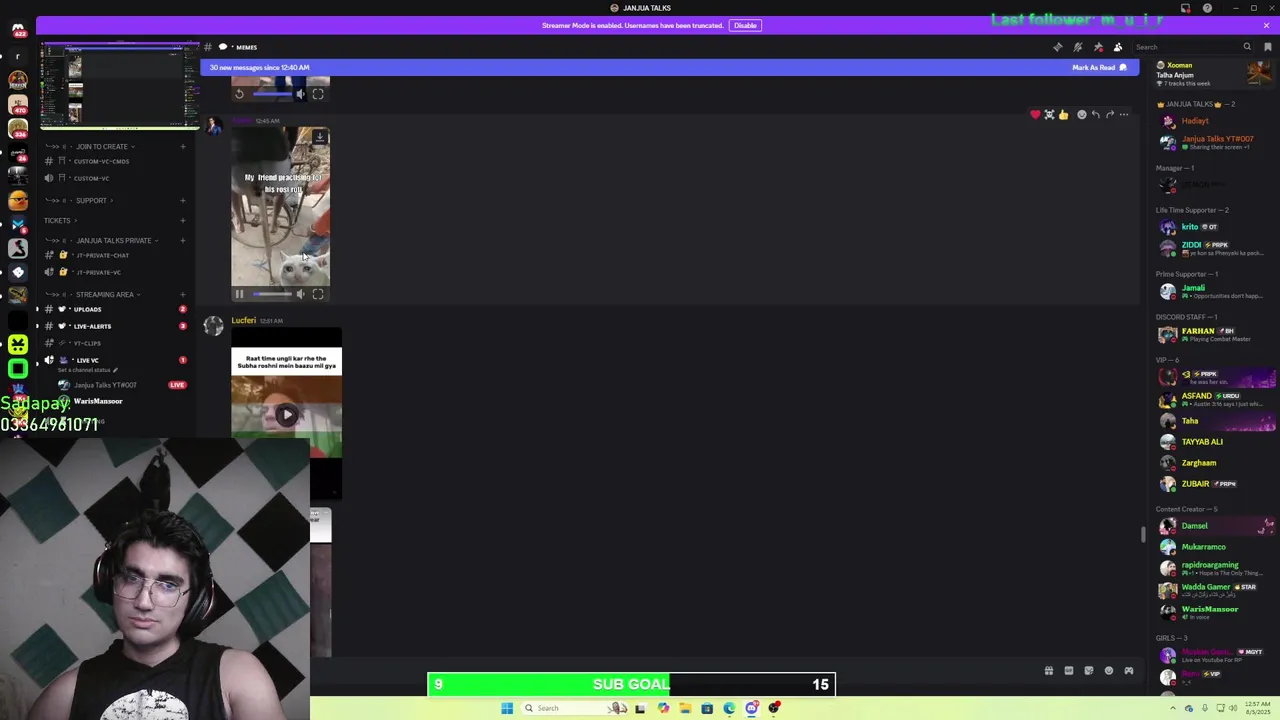Replay the top video with restart icon
The width and height of the screenshot is (1280, 720).
pos(239,94)
